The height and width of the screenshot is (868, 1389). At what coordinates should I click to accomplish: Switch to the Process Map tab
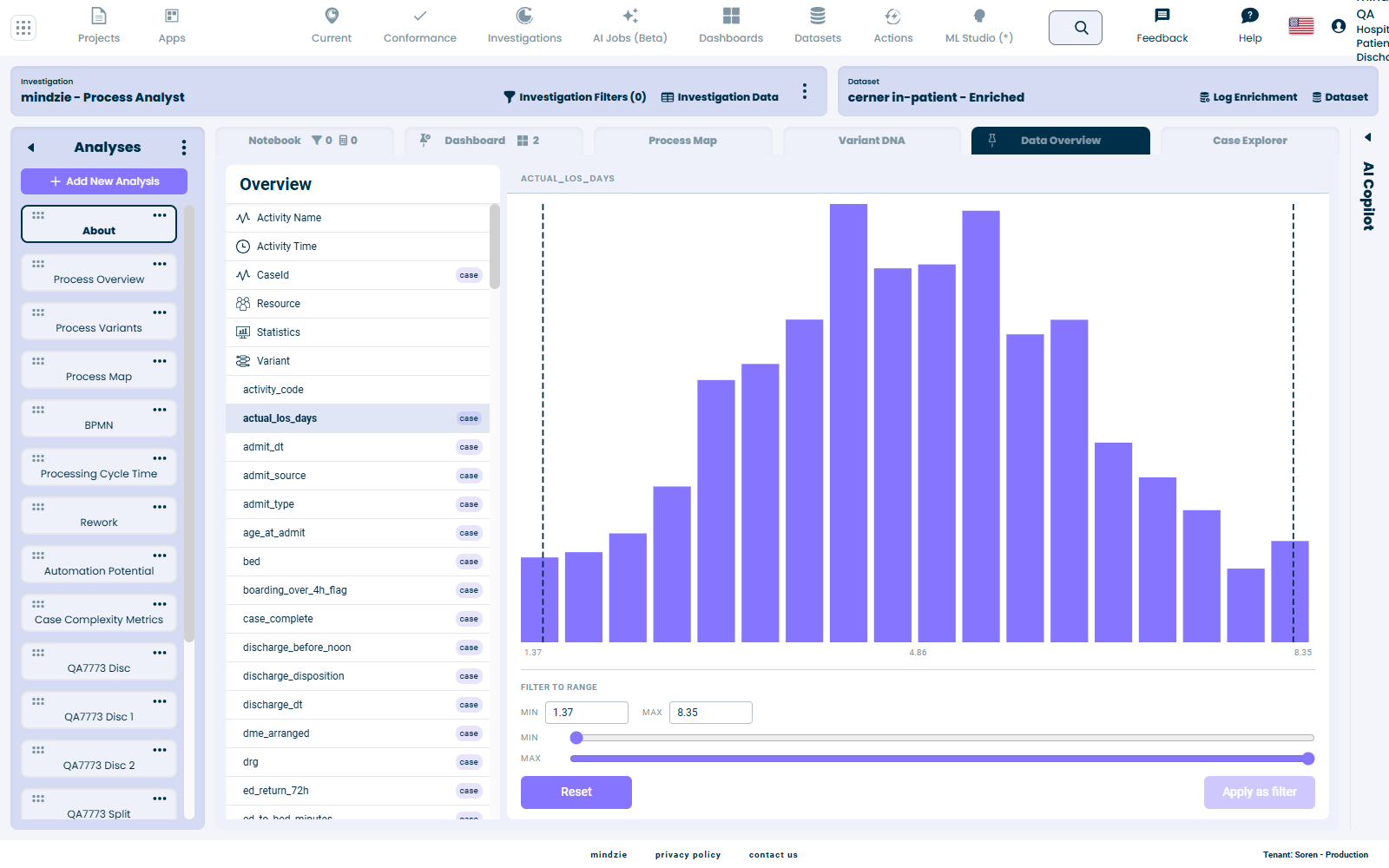point(683,141)
